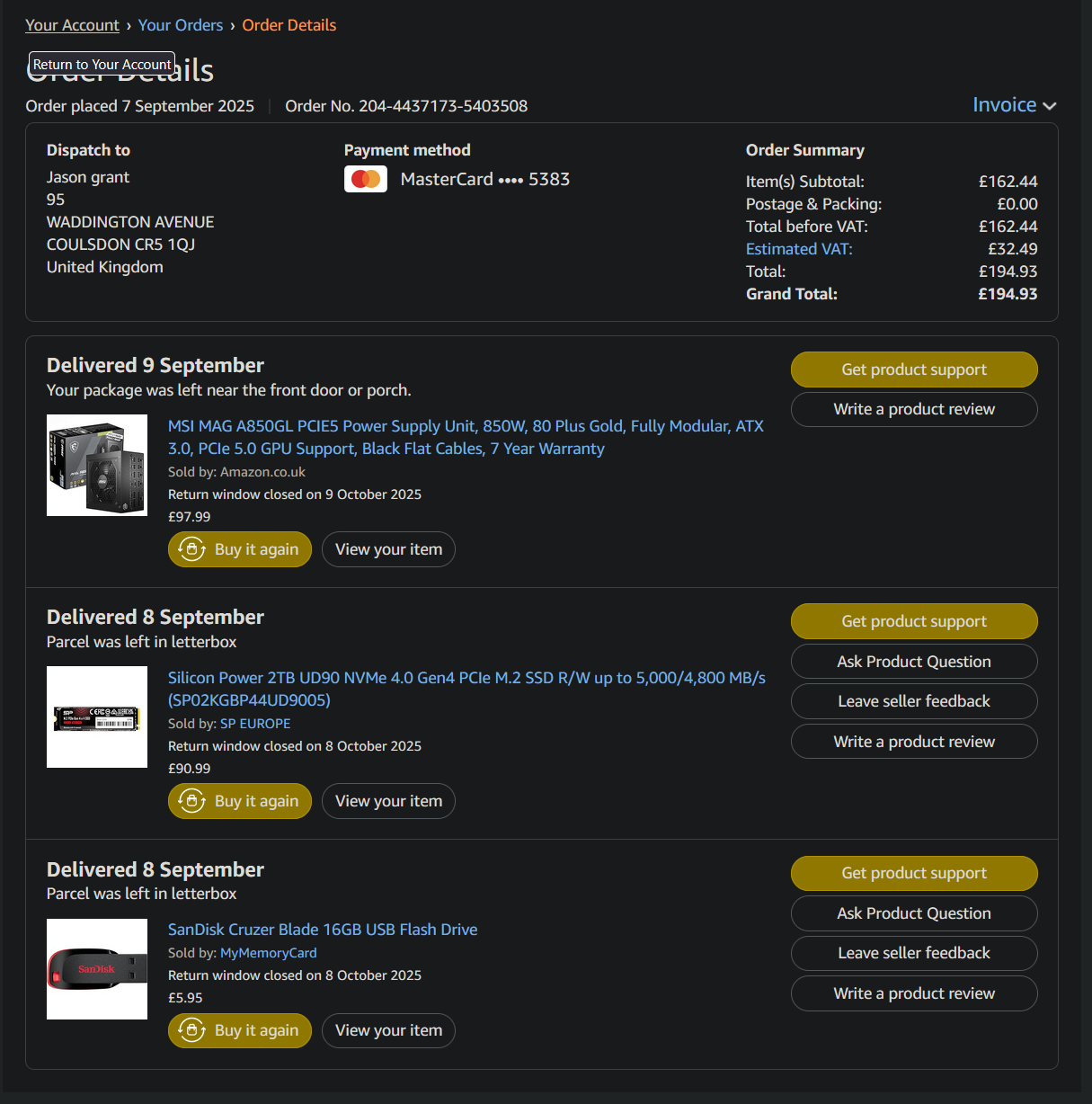Open the MSI MAG A850GL product title link
This screenshot has width=1092, height=1104.
click(466, 437)
